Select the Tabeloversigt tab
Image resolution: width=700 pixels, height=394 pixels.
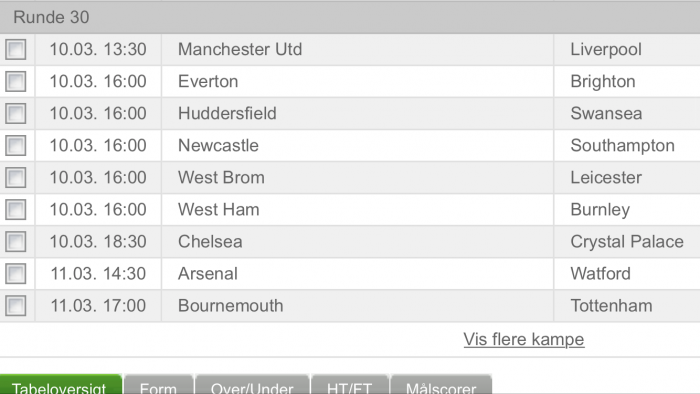(x=60, y=385)
